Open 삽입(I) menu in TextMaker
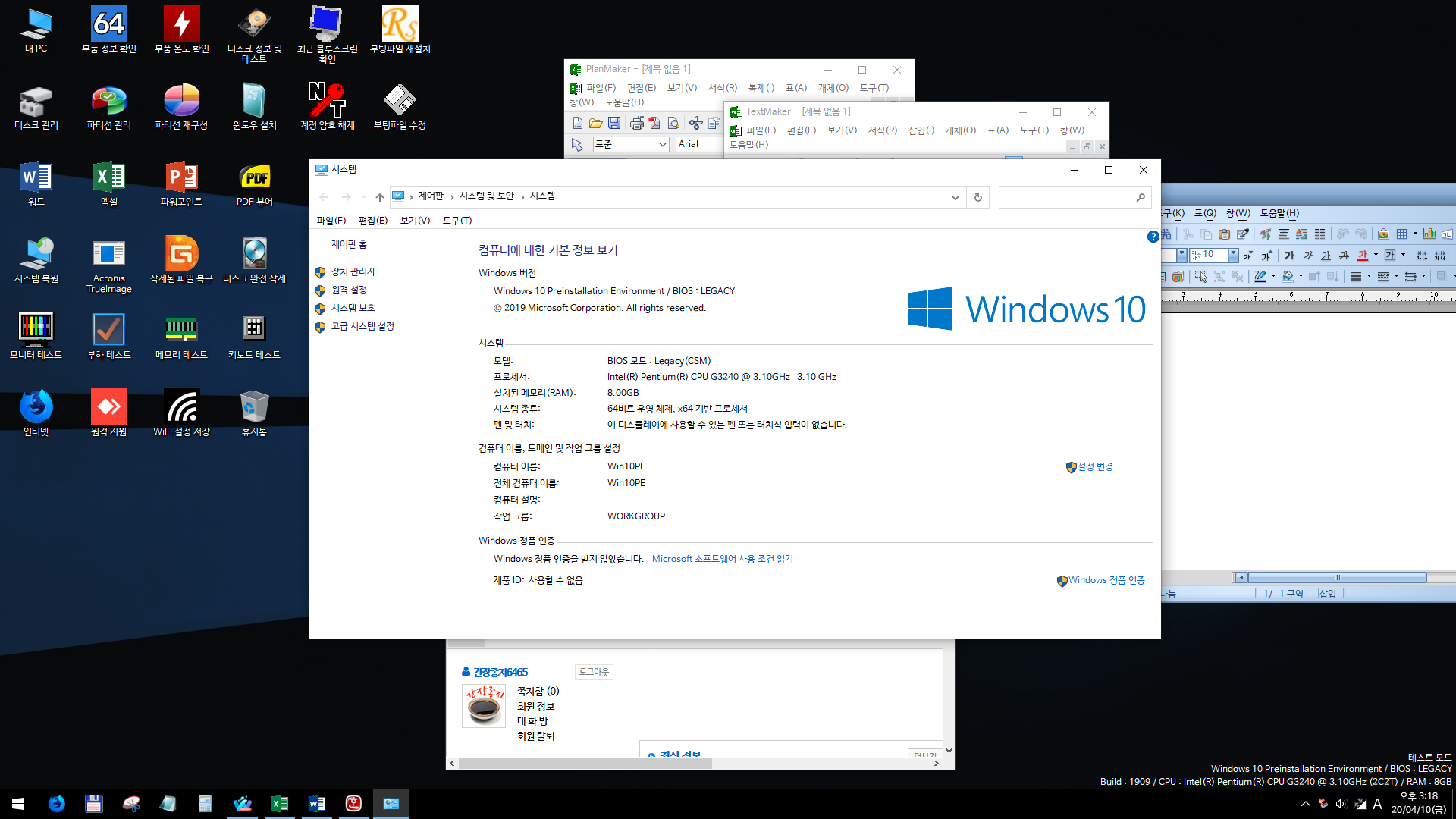 click(921, 130)
